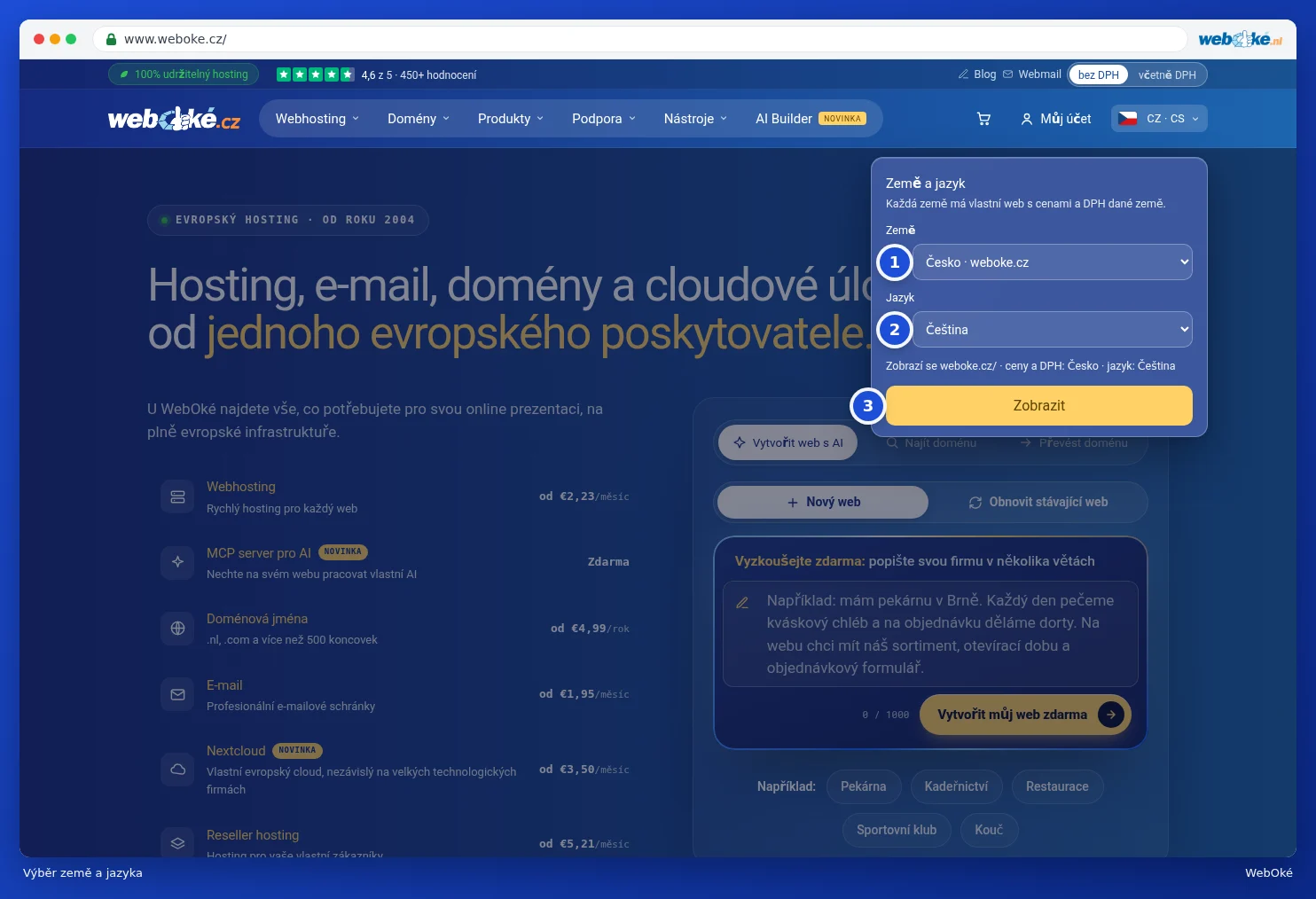
Task: Expand the Webhosting menu
Action: pyautogui.click(x=317, y=119)
